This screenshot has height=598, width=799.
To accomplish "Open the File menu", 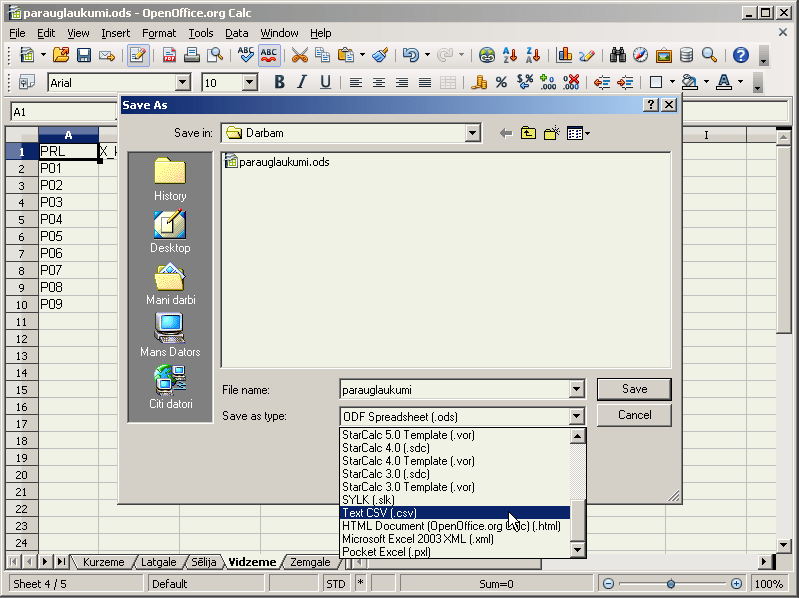I will (x=17, y=33).
